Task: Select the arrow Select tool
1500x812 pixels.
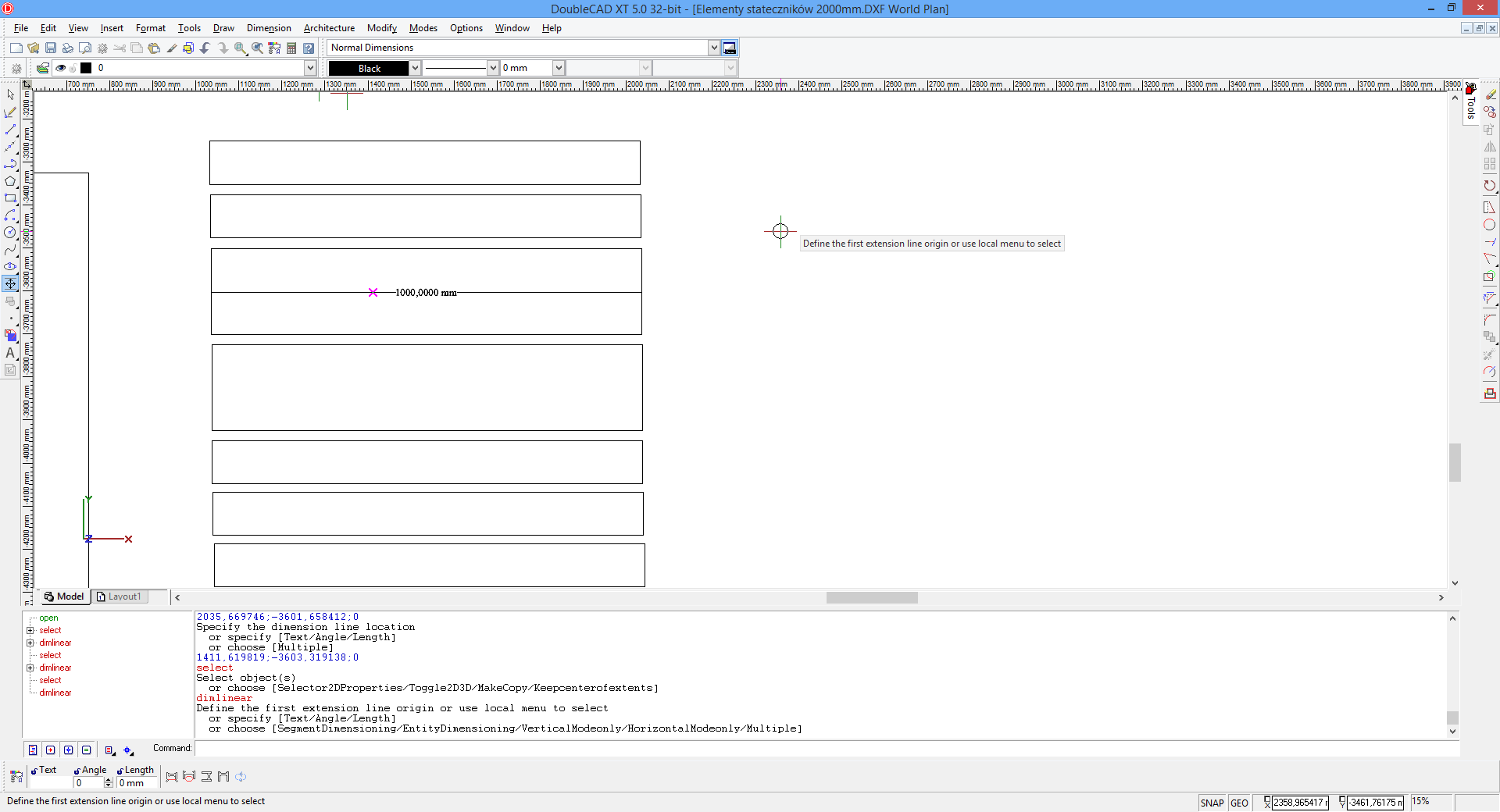Action: click(10, 94)
